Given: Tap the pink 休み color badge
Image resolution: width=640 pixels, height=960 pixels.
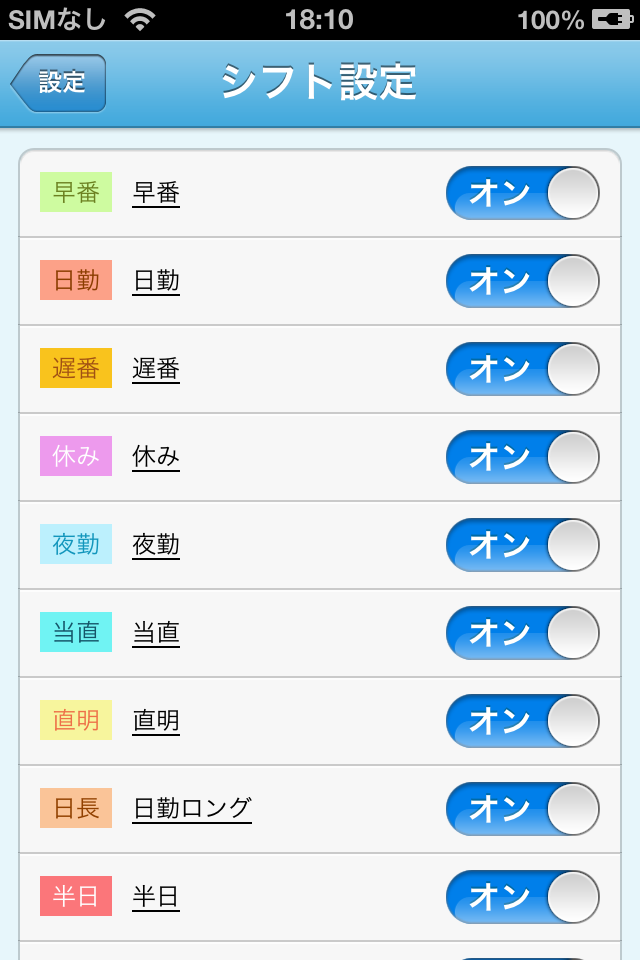Looking at the screenshot, I should pyautogui.click(x=76, y=456).
